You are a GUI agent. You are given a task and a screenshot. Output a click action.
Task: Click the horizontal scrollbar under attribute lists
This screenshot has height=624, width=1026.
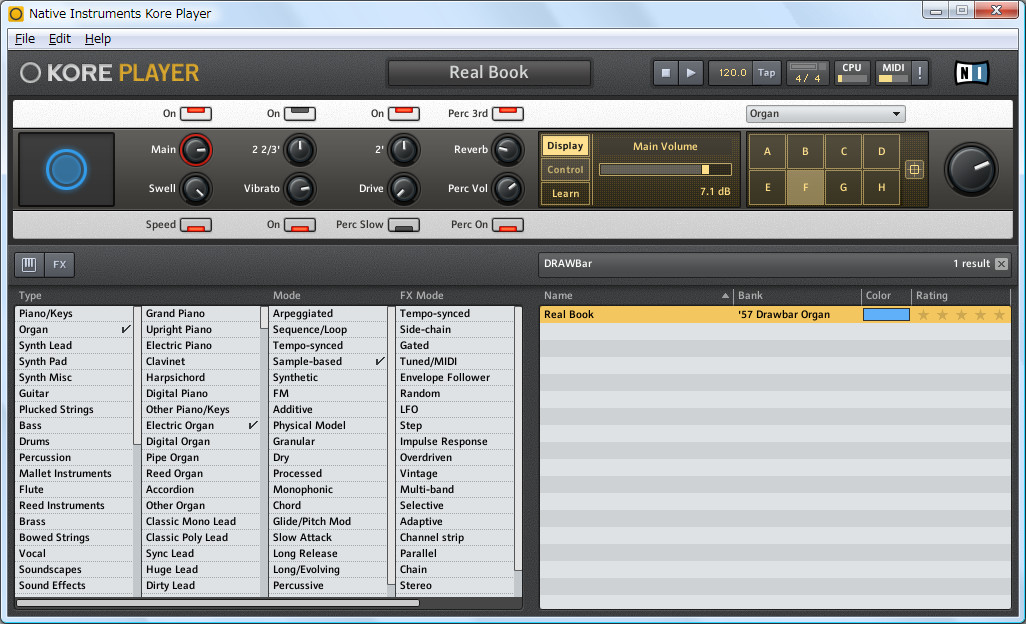[218, 603]
